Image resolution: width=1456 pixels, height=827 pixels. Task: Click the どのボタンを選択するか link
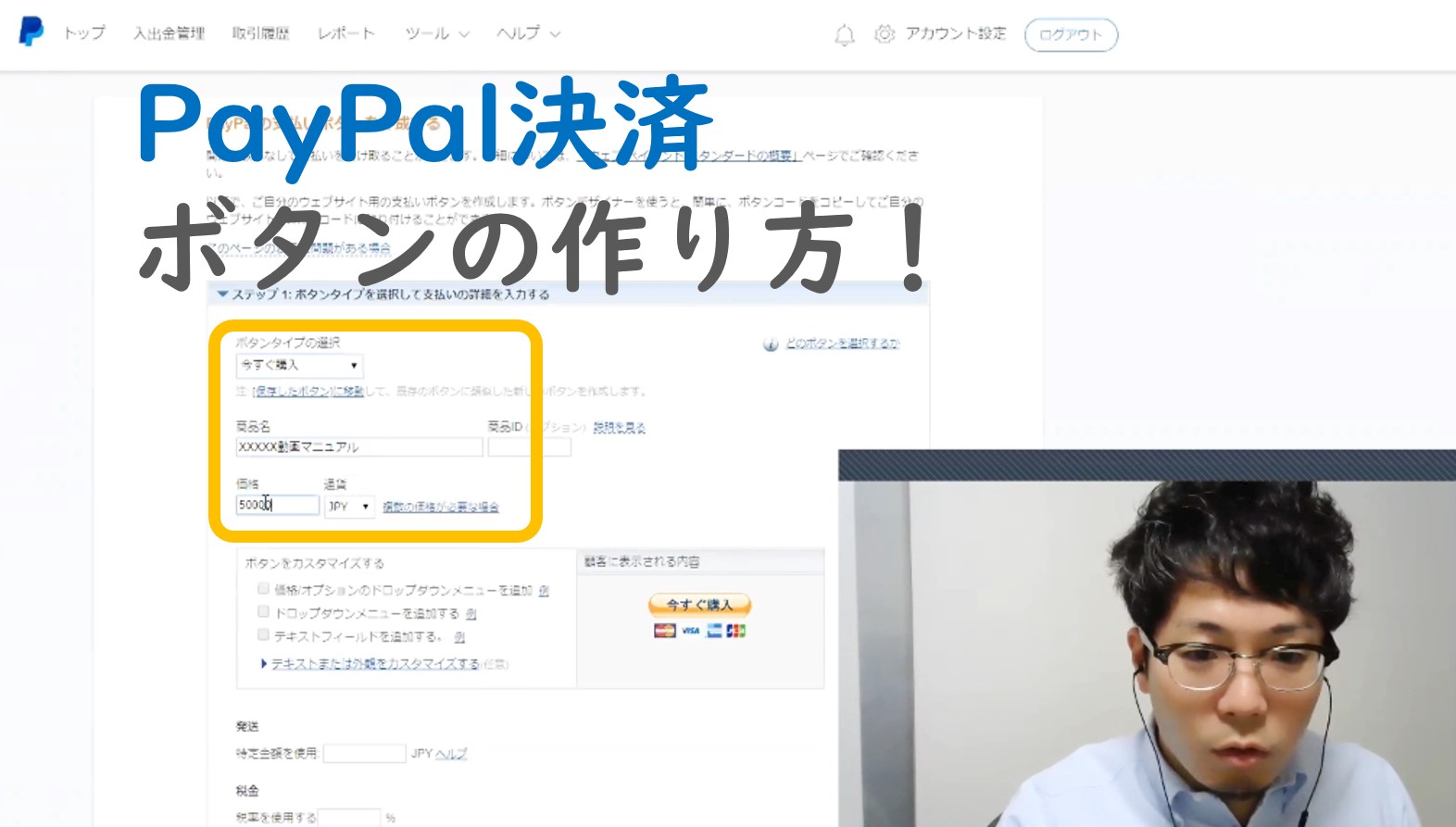coord(842,344)
